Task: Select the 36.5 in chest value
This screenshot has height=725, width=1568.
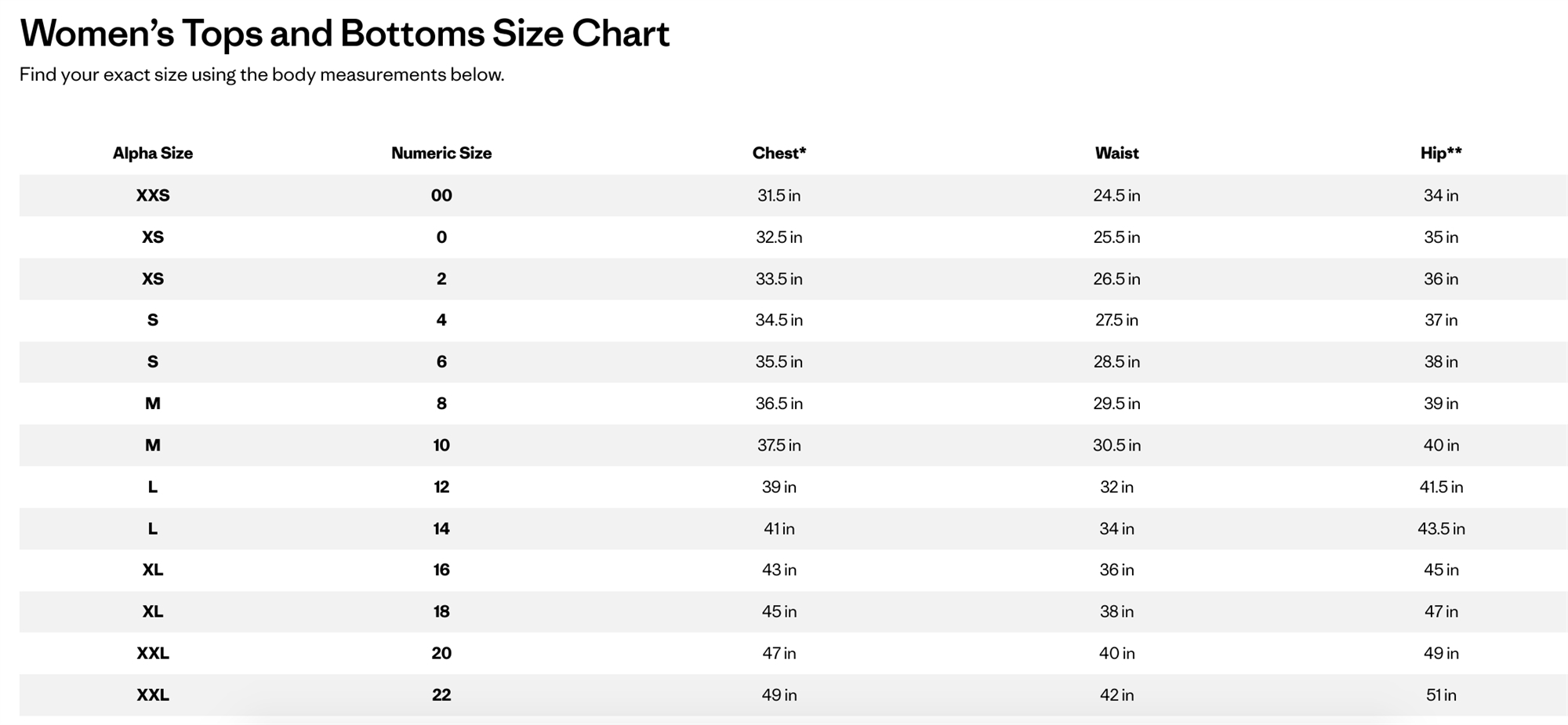Action: click(779, 404)
